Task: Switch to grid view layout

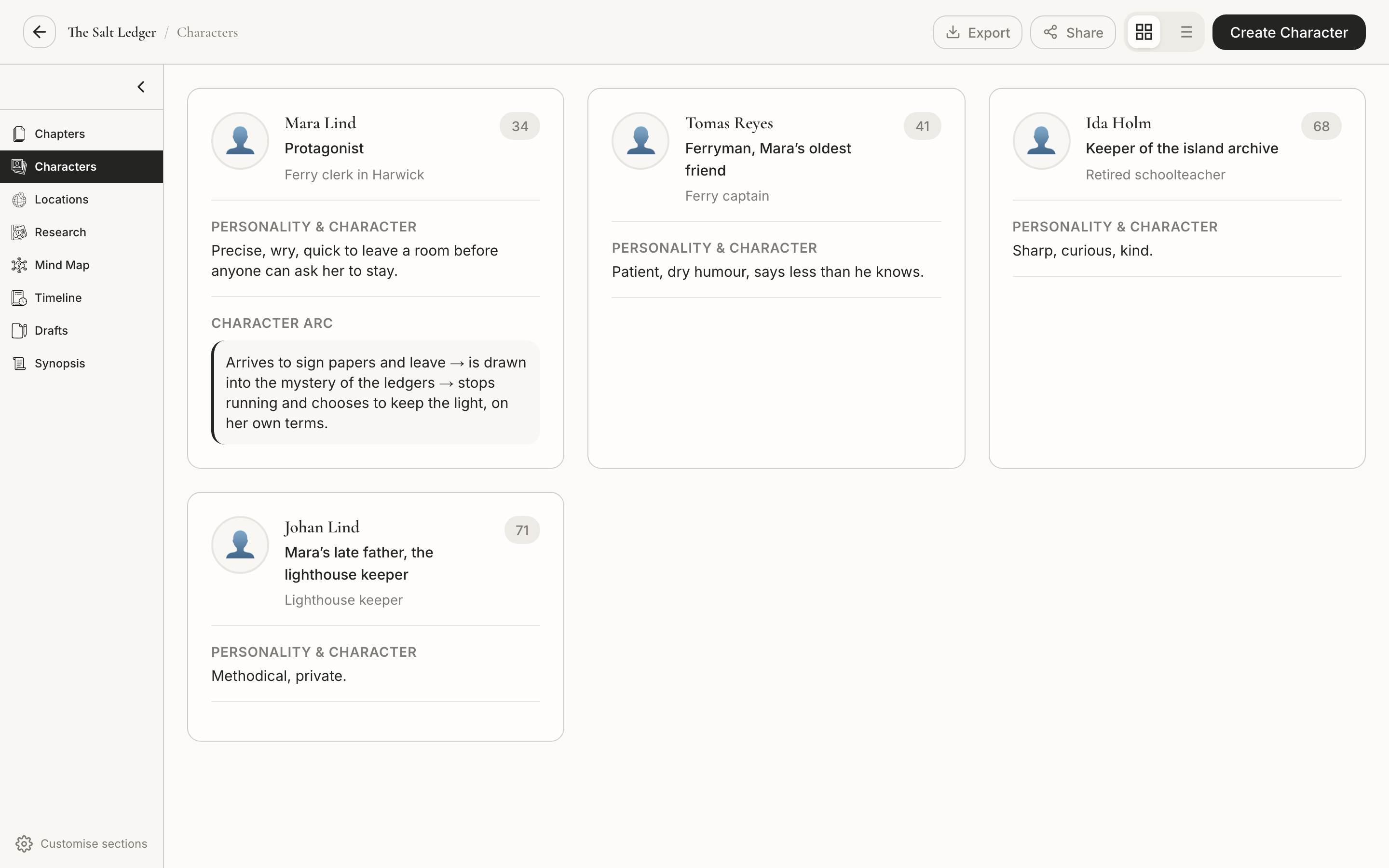Action: [x=1144, y=32]
